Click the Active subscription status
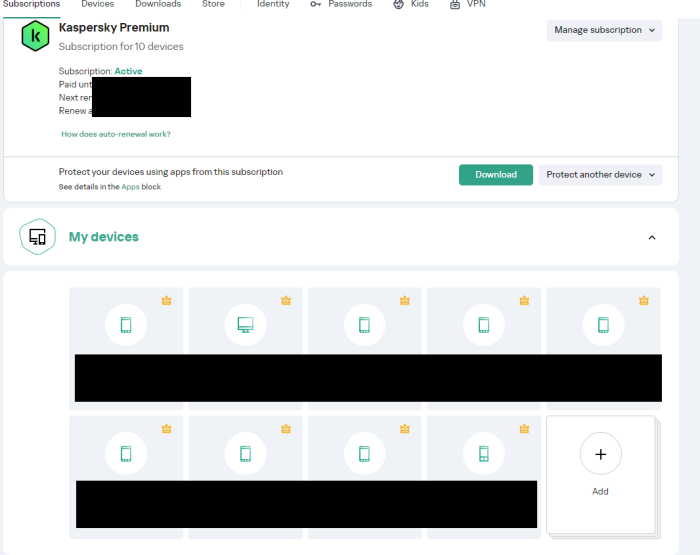Image resolution: width=700 pixels, height=555 pixels. (x=128, y=71)
